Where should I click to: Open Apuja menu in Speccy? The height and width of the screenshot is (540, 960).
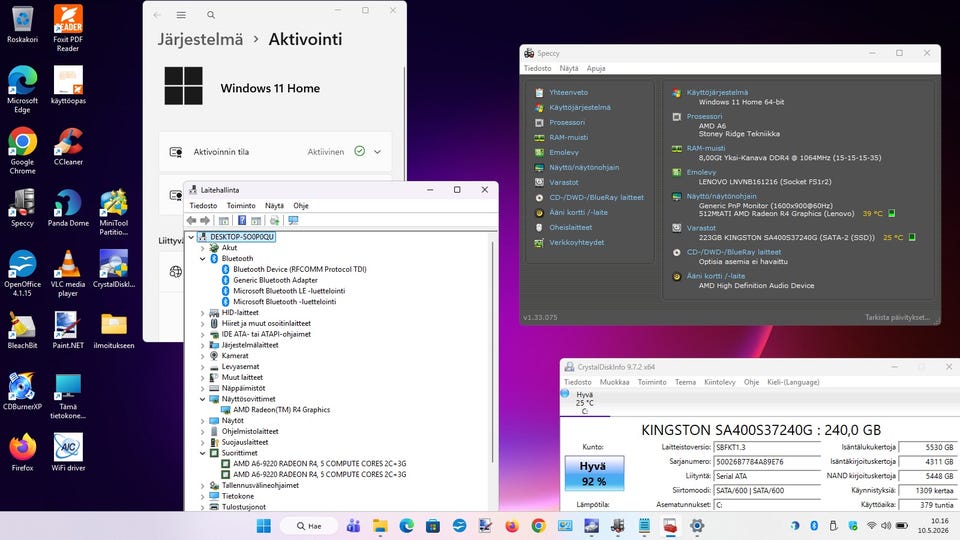(x=596, y=69)
